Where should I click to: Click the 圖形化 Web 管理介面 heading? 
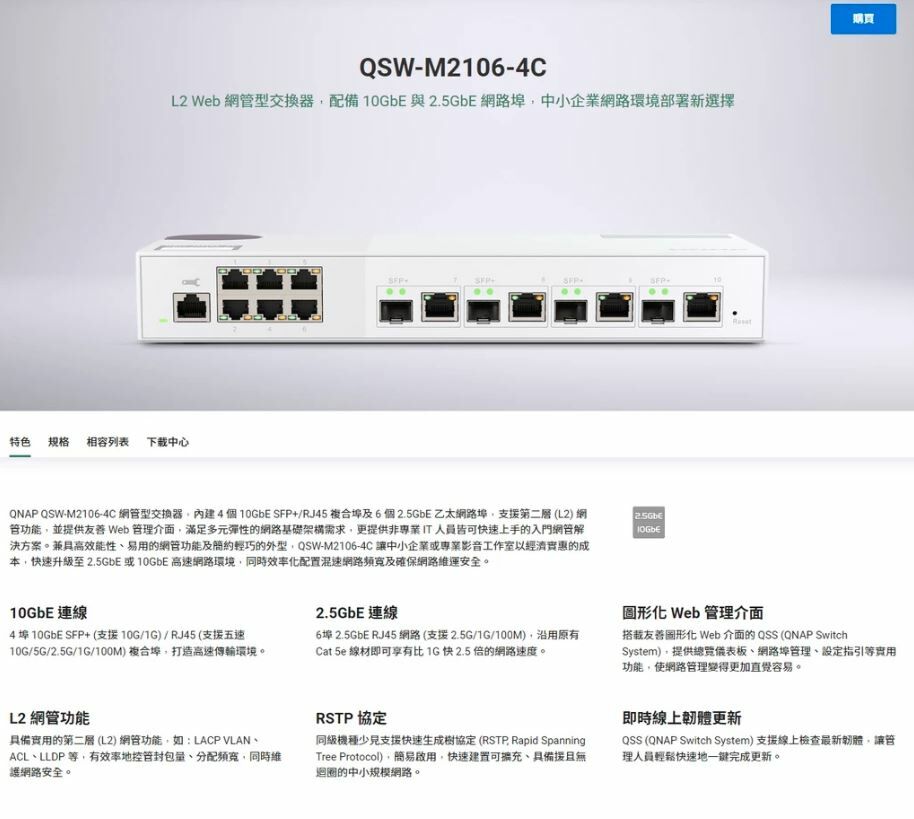click(x=692, y=613)
